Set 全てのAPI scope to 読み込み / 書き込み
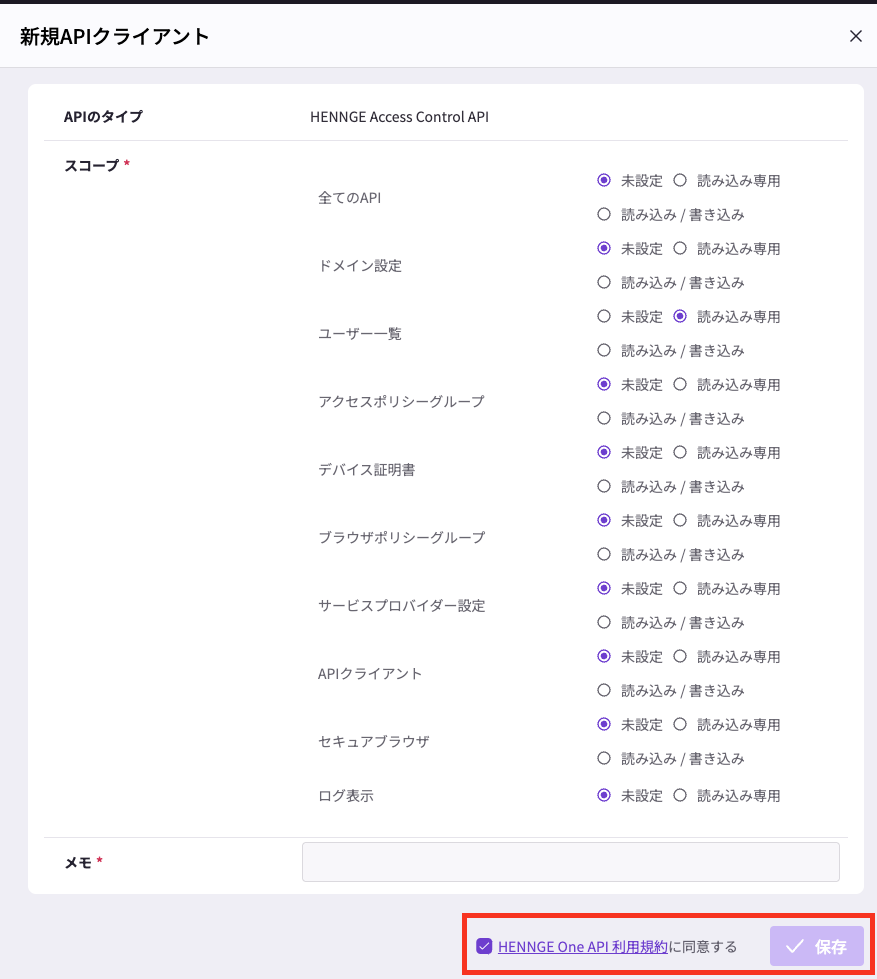 tap(603, 214)
